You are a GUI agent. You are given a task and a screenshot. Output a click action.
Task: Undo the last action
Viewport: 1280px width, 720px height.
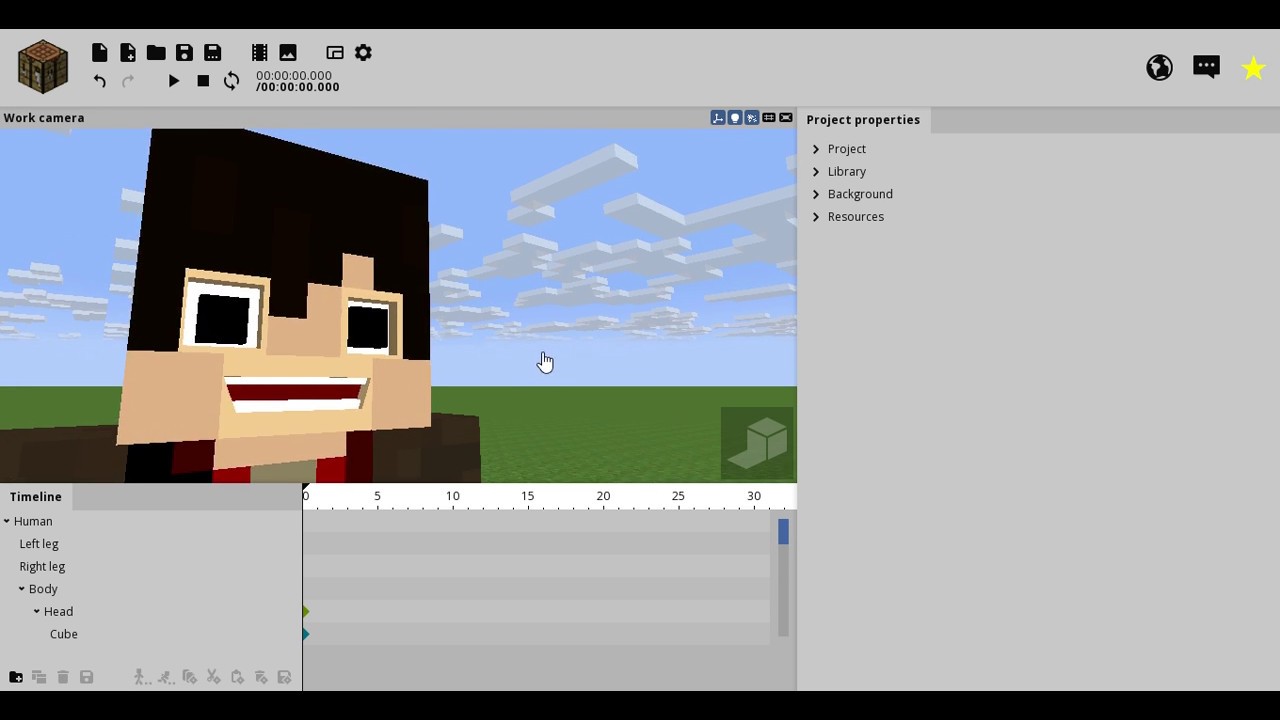(99, 81)
